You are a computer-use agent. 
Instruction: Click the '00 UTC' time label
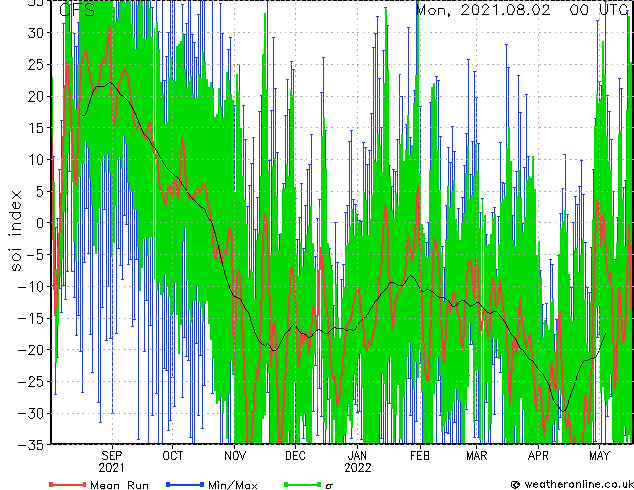pos(599,9)
